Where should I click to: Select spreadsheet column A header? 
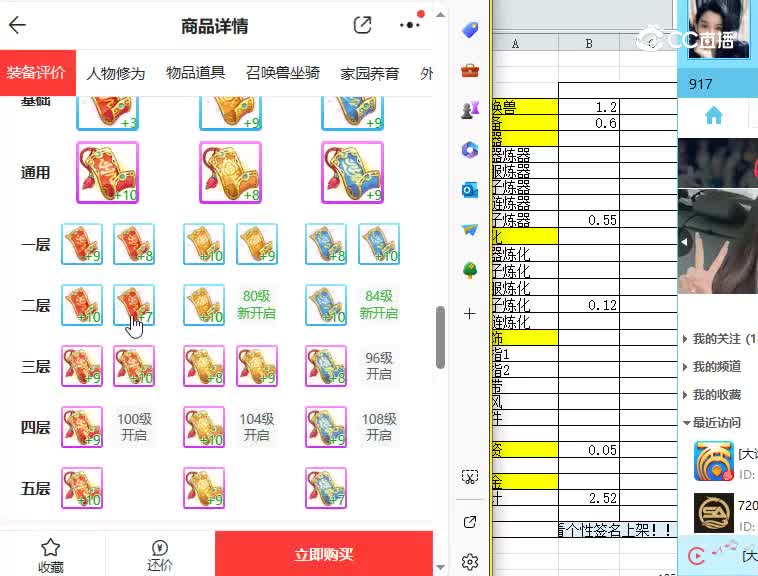point(525,43)
